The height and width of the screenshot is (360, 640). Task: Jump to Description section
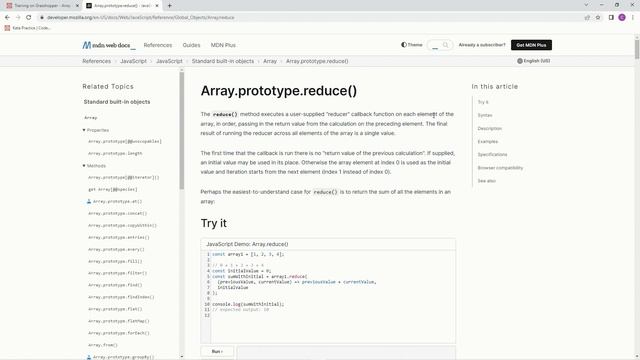point(490,129)
